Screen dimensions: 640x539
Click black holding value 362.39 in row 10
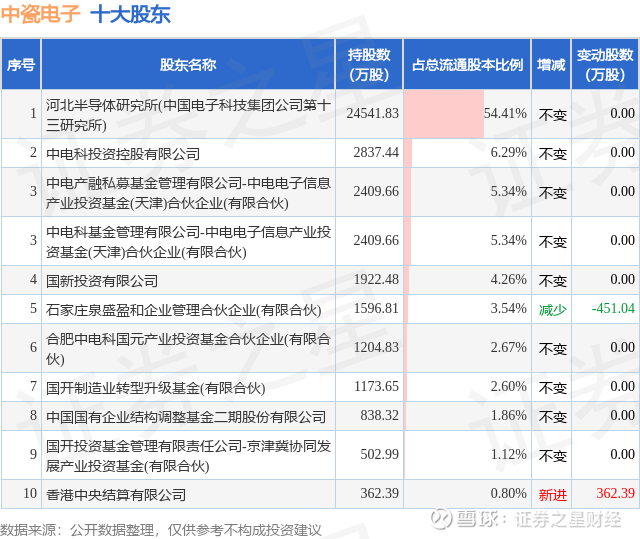pyautogui.click(x=380, y=493)
